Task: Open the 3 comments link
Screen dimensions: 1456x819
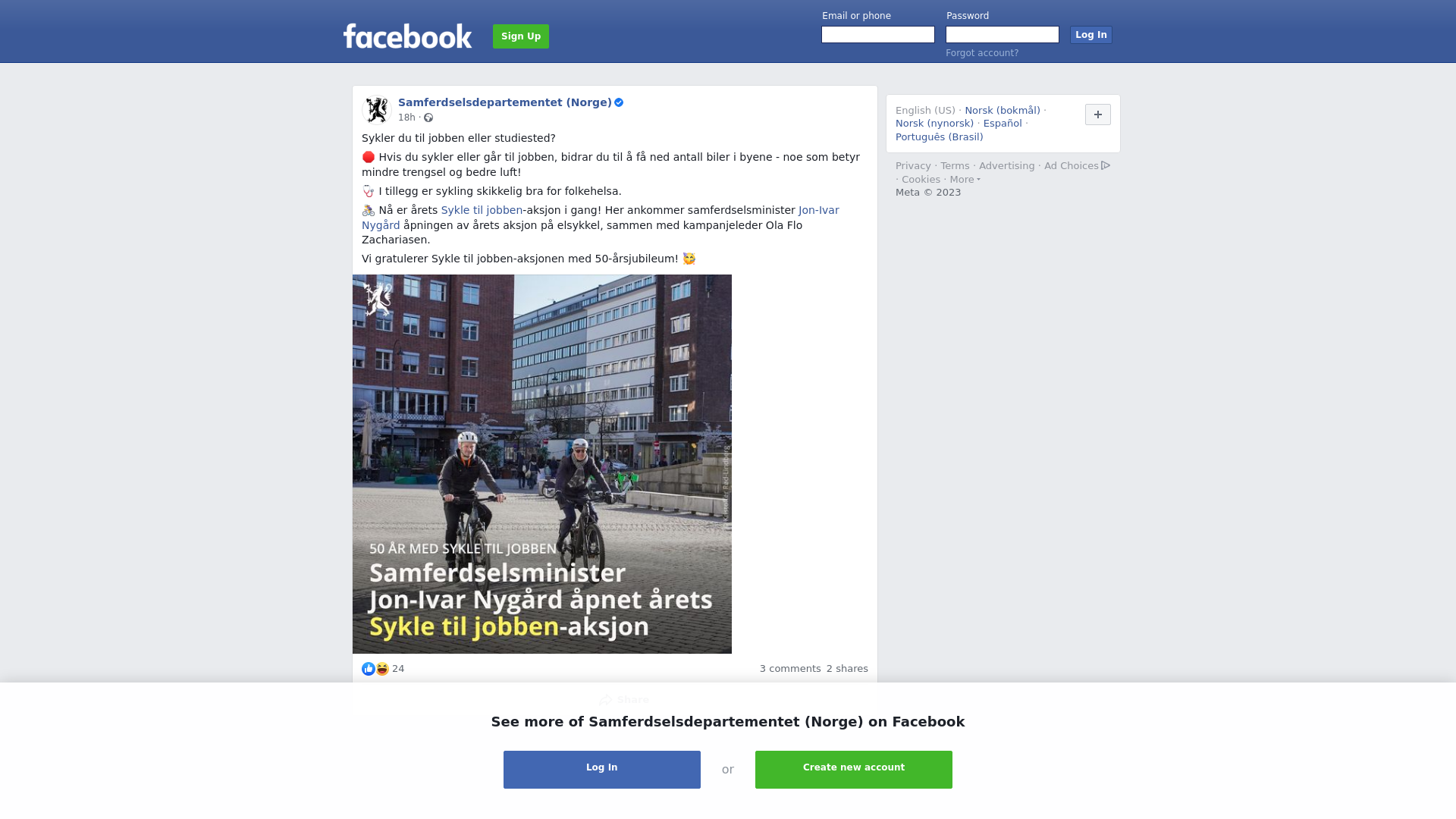Action: pyautogui.click(x=790, y=669)
